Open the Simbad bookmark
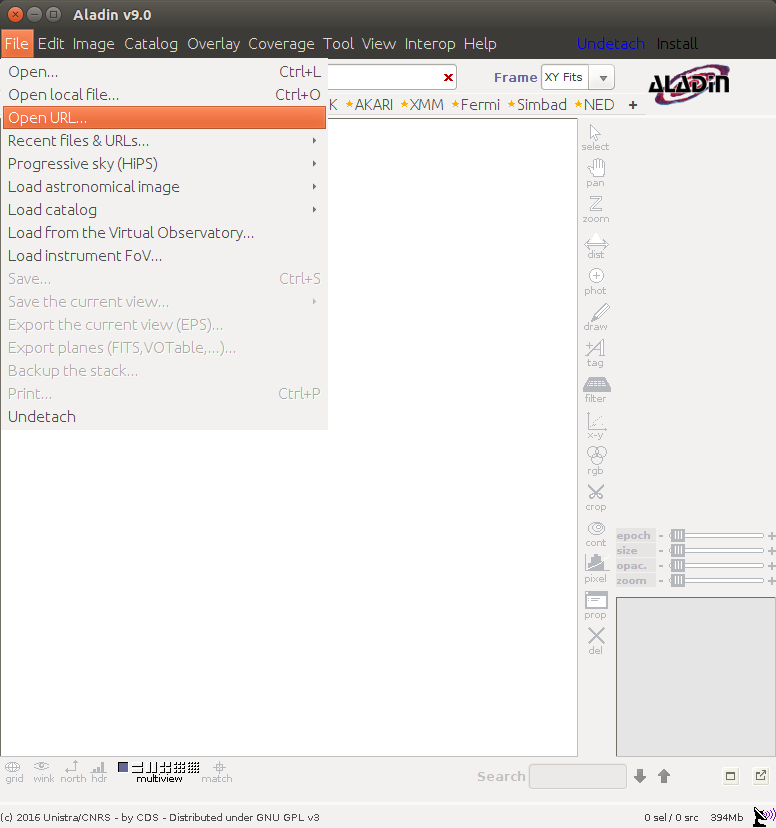Screen dimensions: 776x828 click(537, 105)
